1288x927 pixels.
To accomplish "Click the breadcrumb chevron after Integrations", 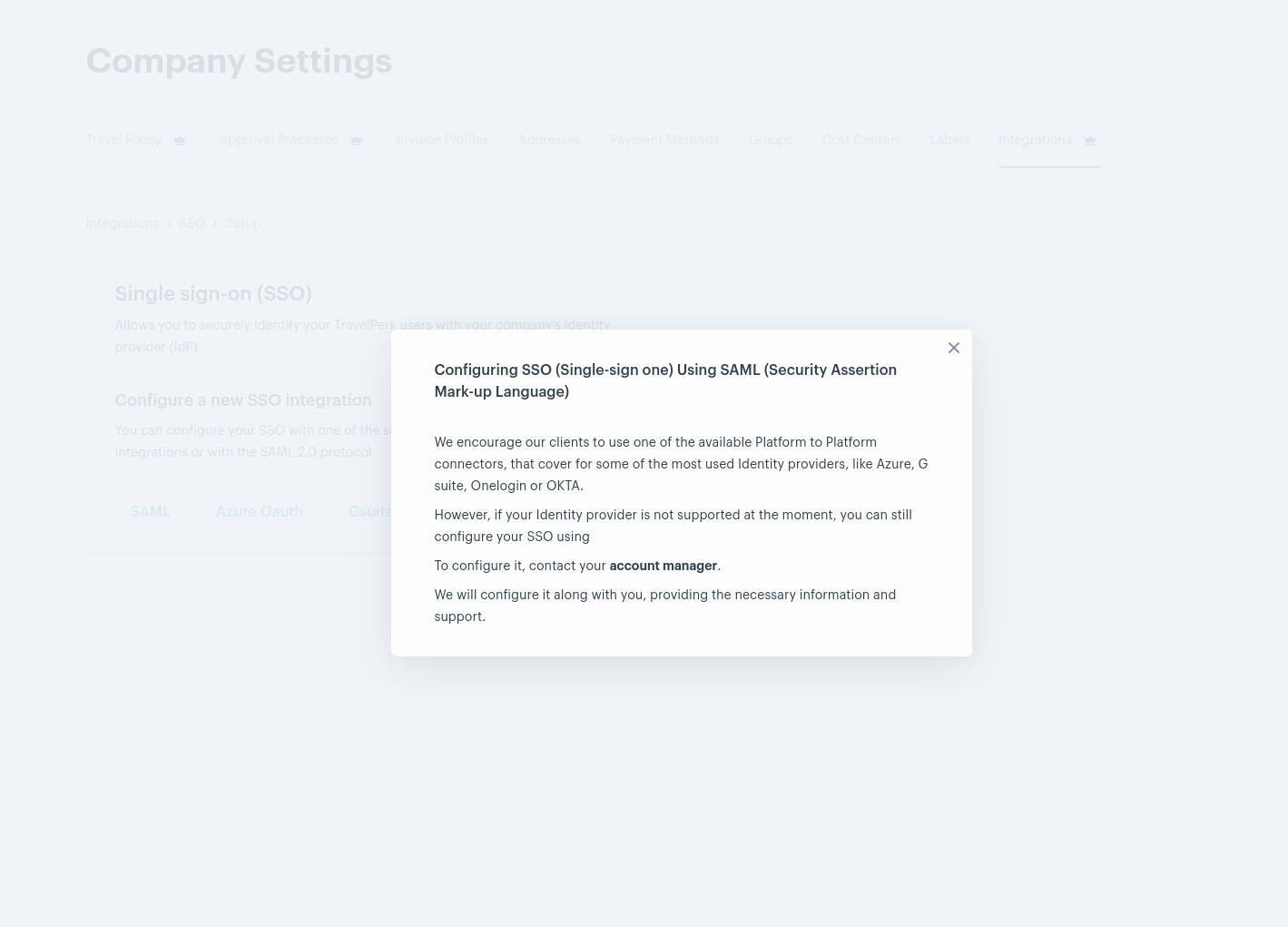I will point(169,223).
